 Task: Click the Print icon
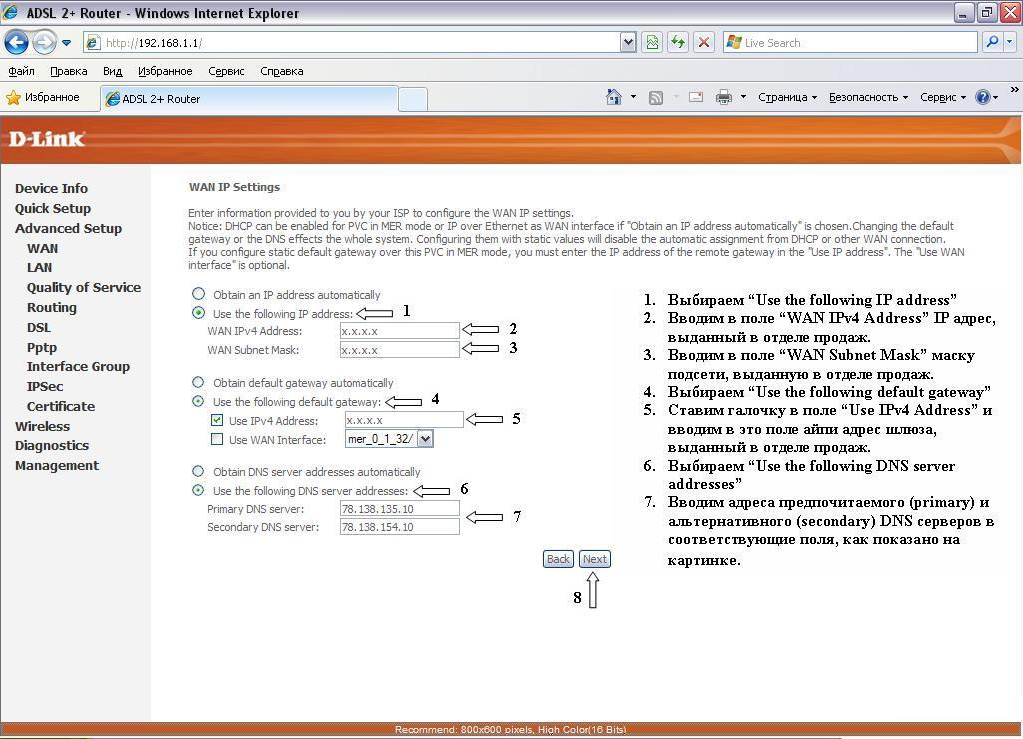click(724, 98)
